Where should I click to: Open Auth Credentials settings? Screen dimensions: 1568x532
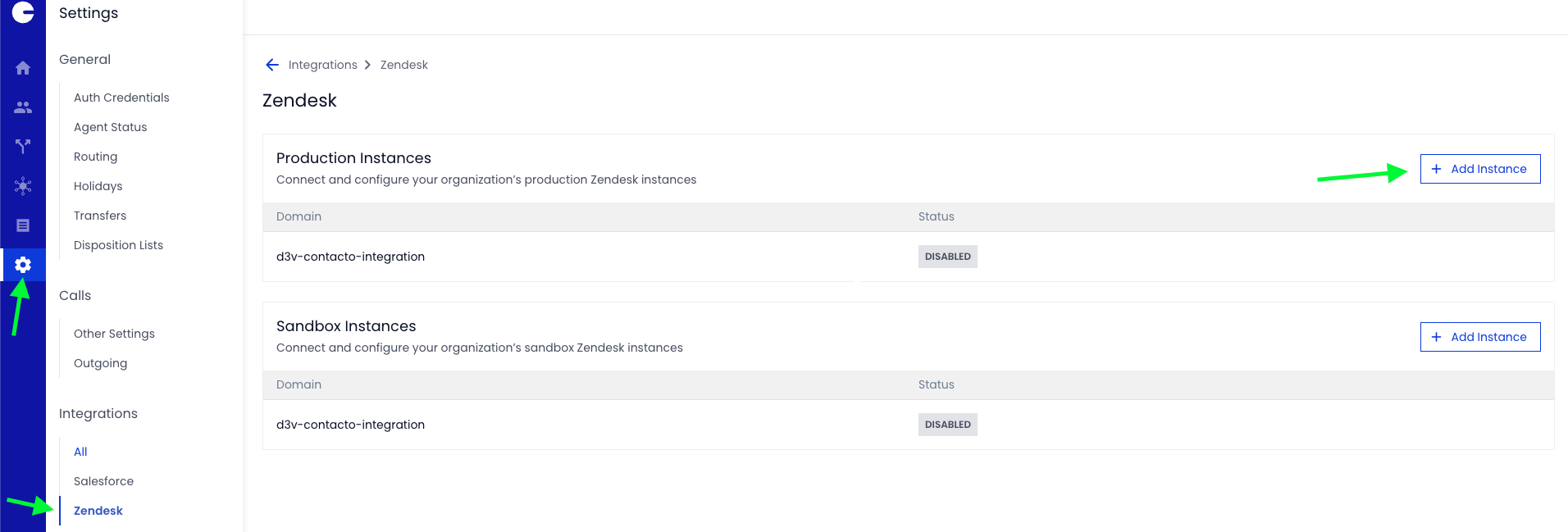tap(121, 98)
